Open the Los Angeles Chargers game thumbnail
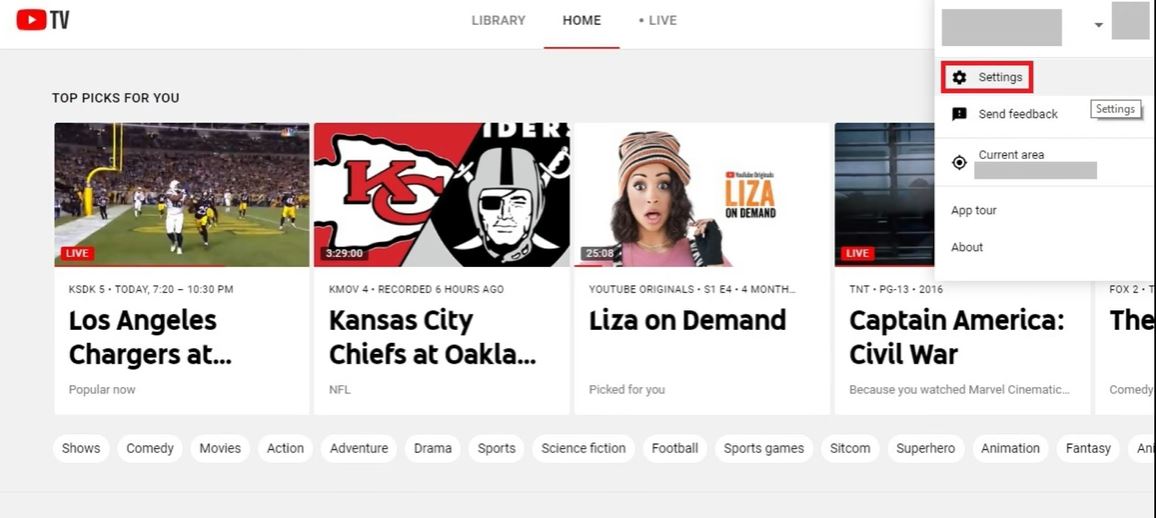This screenshot has height=518, width=1156. point(182,195)
